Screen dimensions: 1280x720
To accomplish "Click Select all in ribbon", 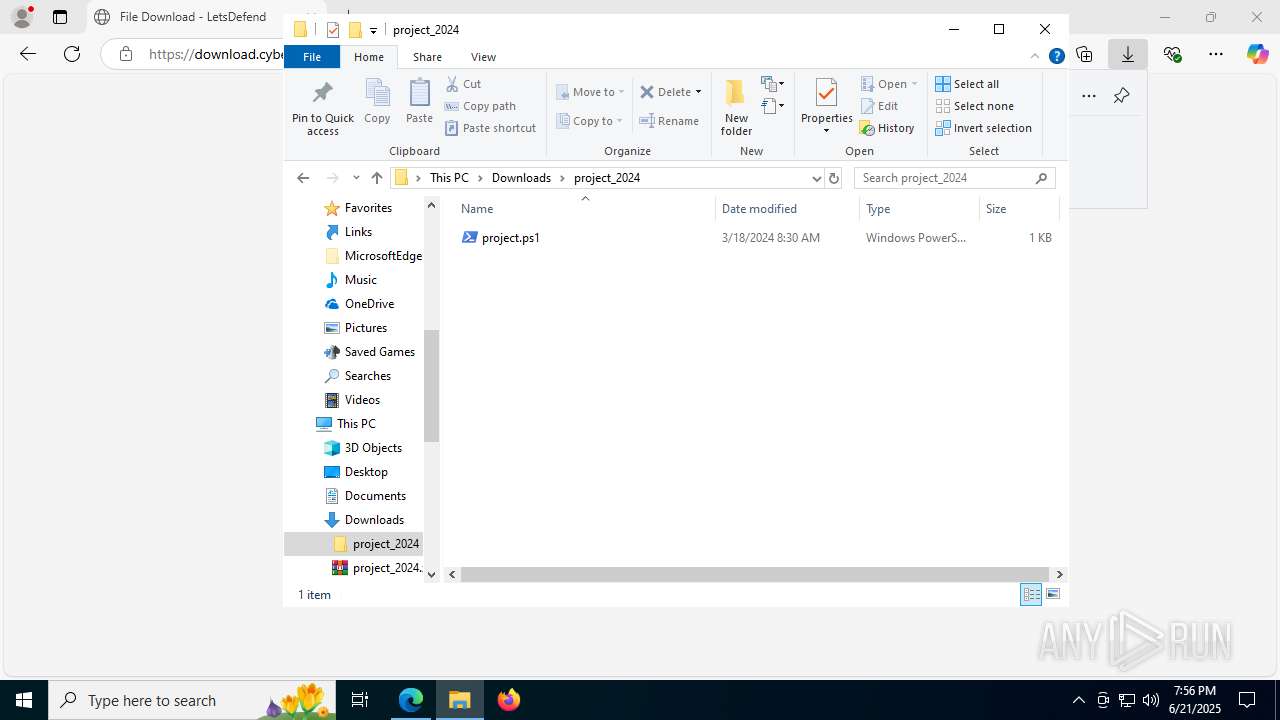I will point(967,84).
